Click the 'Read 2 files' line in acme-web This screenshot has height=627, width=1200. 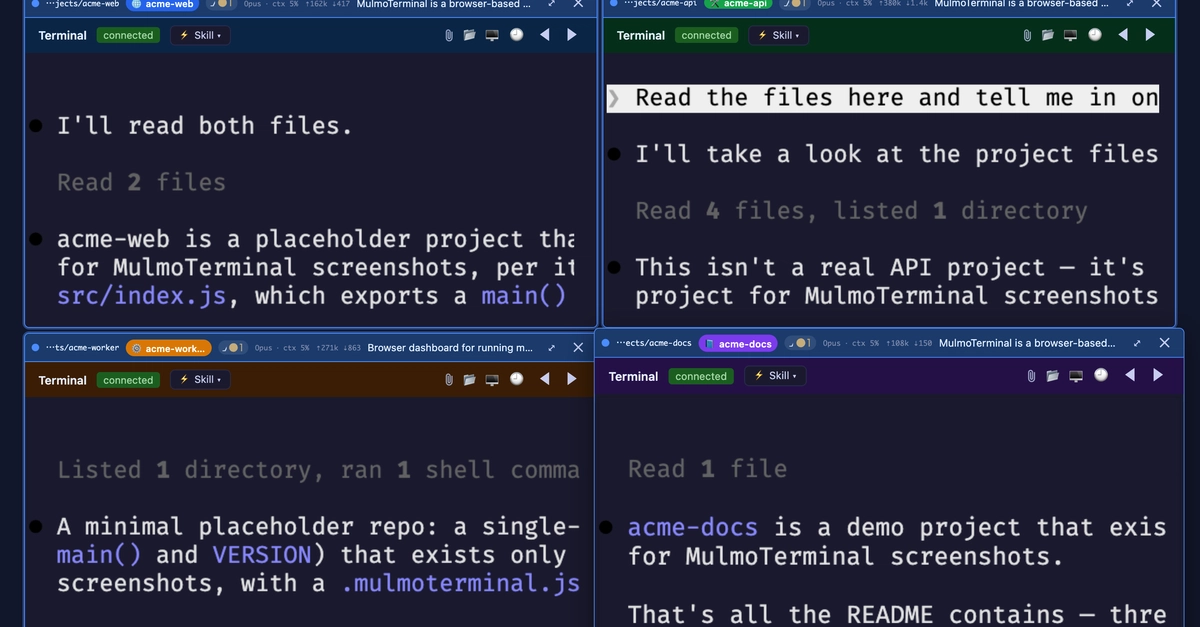(x=141, y=182)
